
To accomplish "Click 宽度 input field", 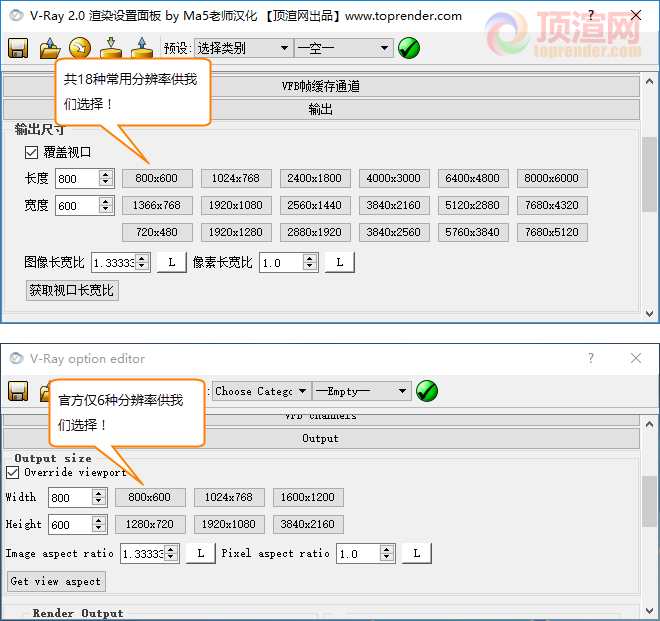I will tap(78, 205).
